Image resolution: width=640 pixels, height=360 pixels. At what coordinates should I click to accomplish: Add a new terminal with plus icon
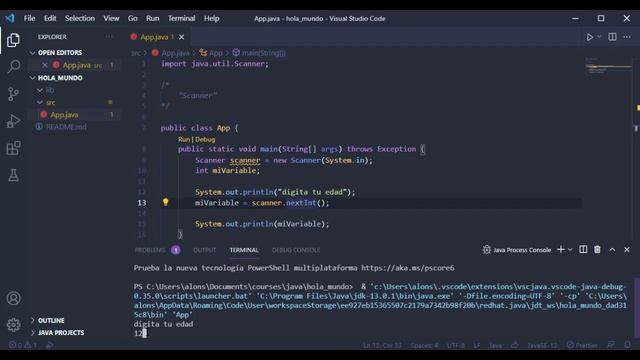click(561, 249)
